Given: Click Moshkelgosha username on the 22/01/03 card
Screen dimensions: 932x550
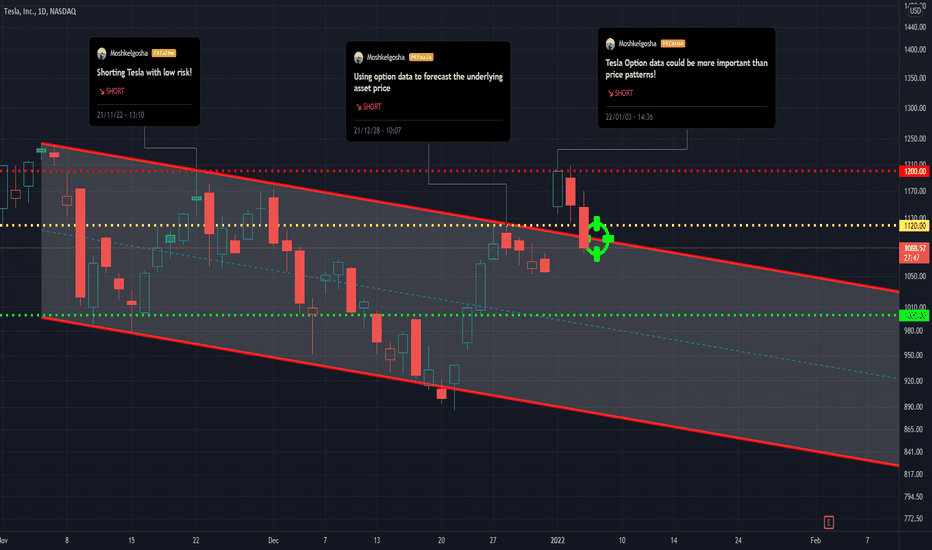Looking at the screenshot, I should tap(637, 43).
